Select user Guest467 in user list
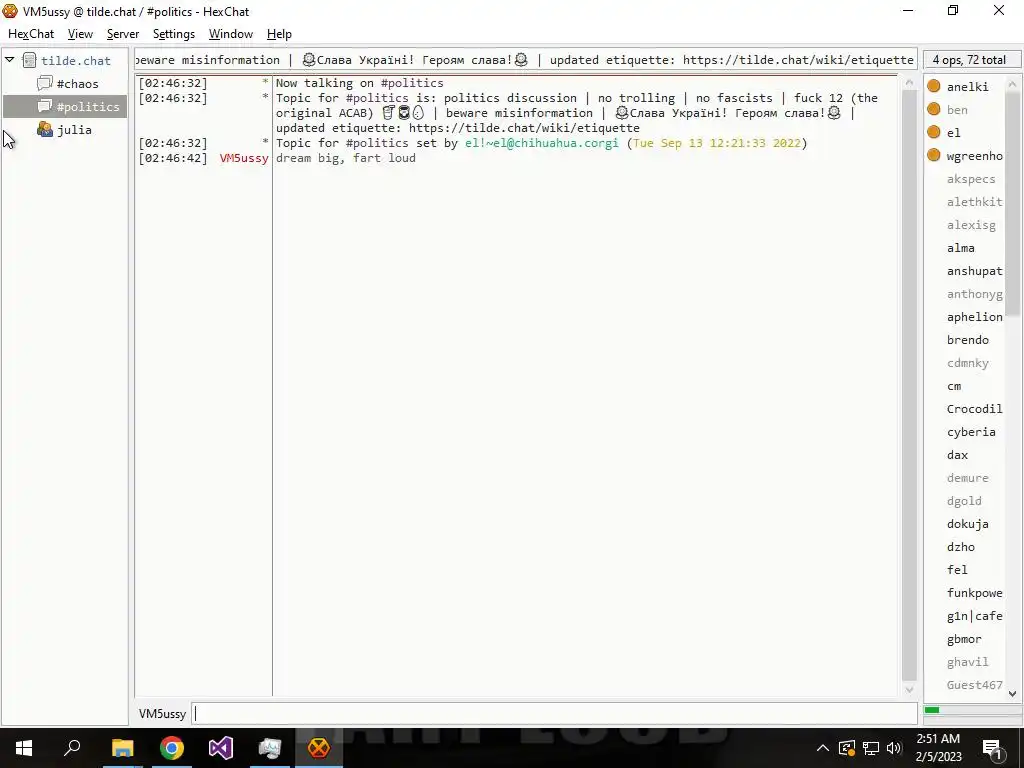This screenshot has width=1024, height=768. point(974,684)
